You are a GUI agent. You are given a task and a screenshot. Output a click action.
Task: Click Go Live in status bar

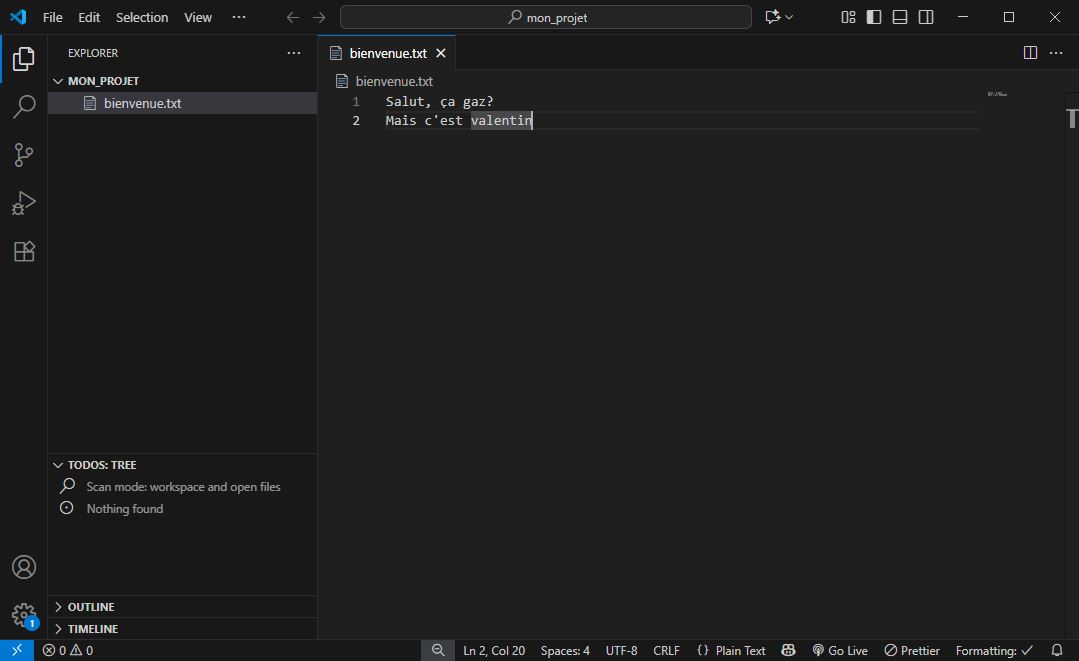(840, 650)
